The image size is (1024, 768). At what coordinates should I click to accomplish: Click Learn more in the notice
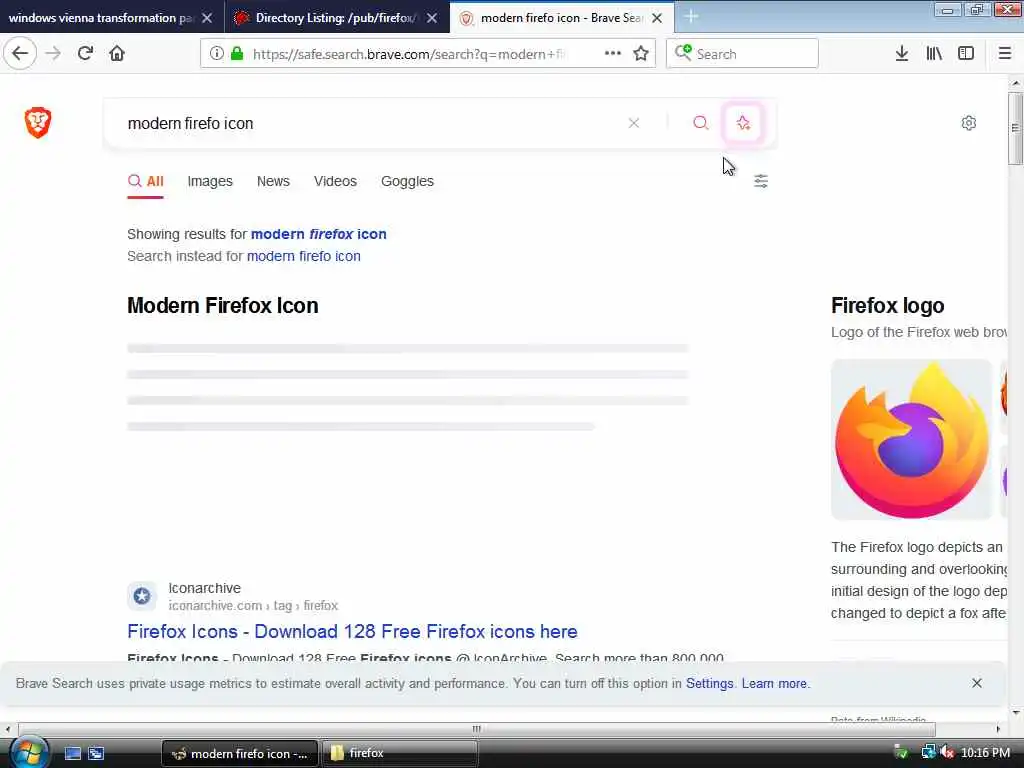pos(775,683)
